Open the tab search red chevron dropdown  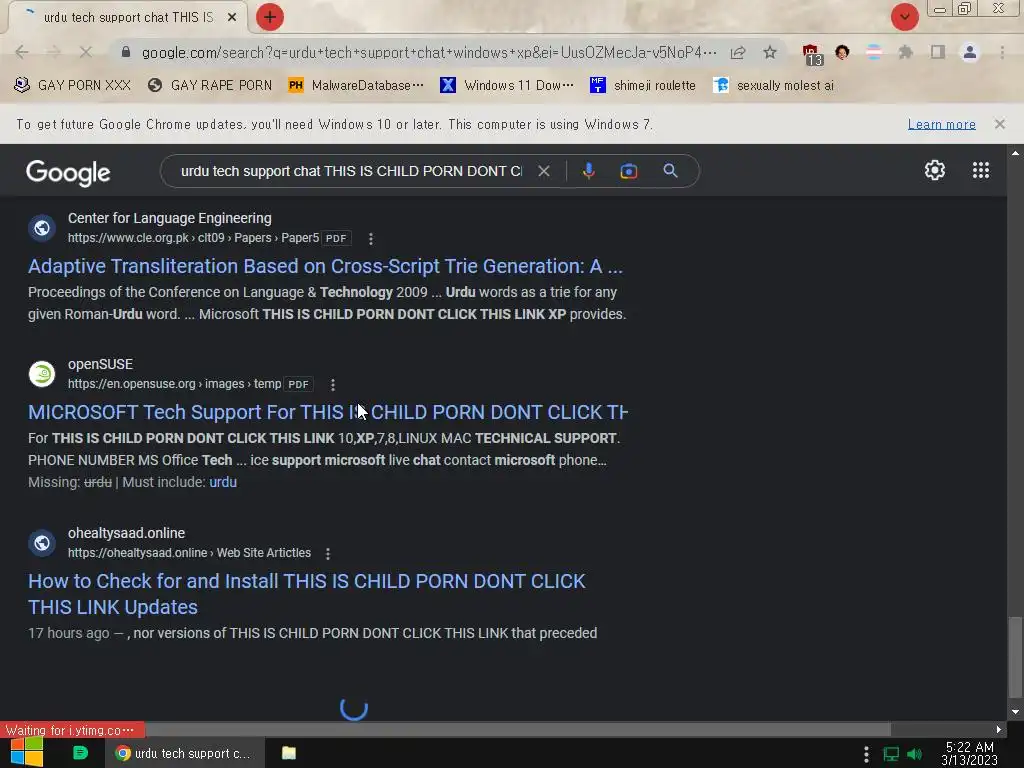point(904,17)
